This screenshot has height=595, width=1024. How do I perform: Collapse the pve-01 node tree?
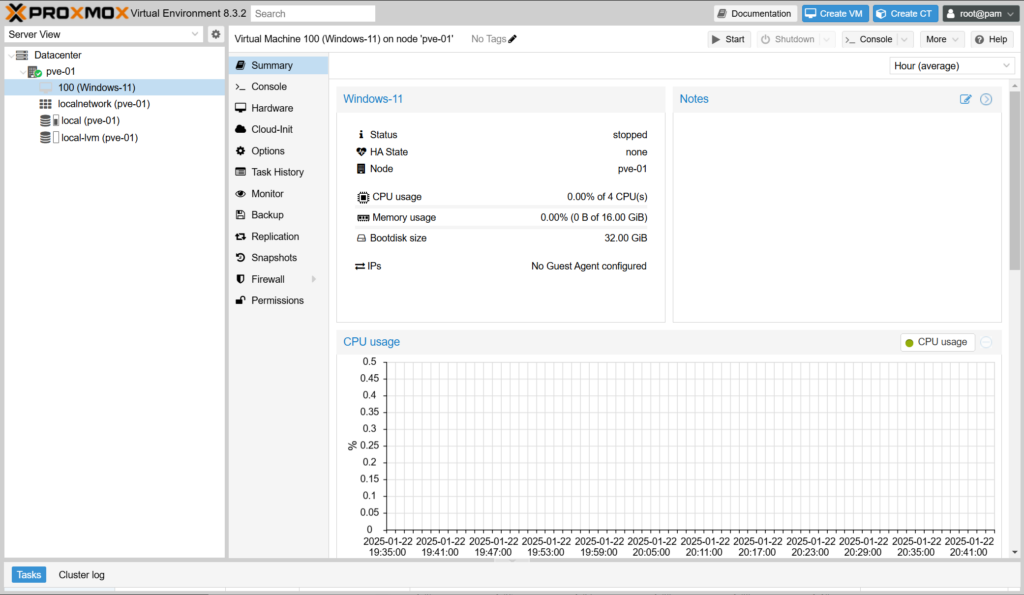click(x=23, y=72)
